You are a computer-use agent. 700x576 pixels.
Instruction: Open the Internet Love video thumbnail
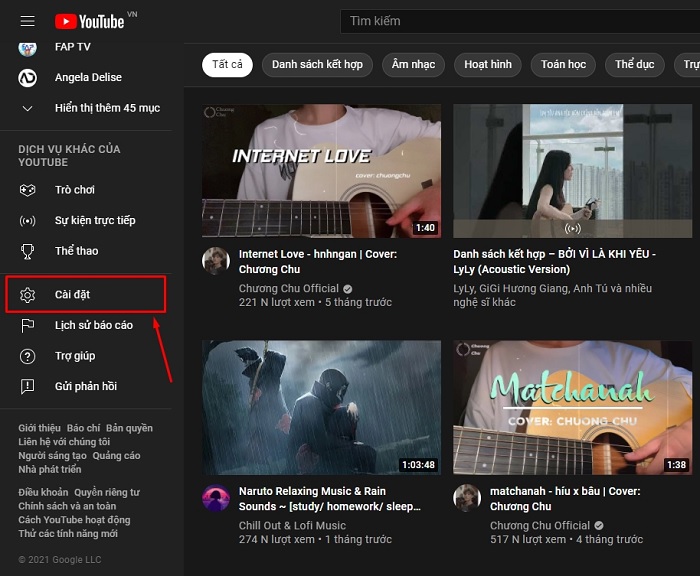pyautogui.click(x=321, y=170)
